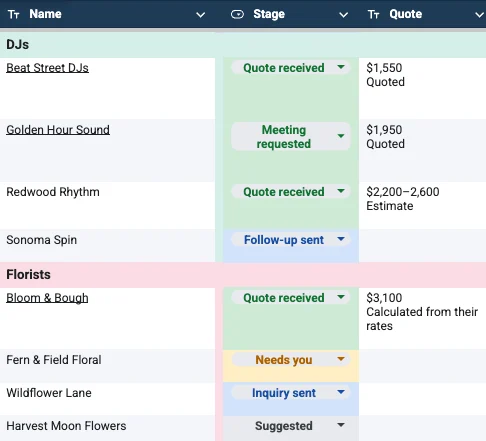The image size is (486, 441).
Task: Open the Golden Hour Sound link
Action: [x=58, y=130]
